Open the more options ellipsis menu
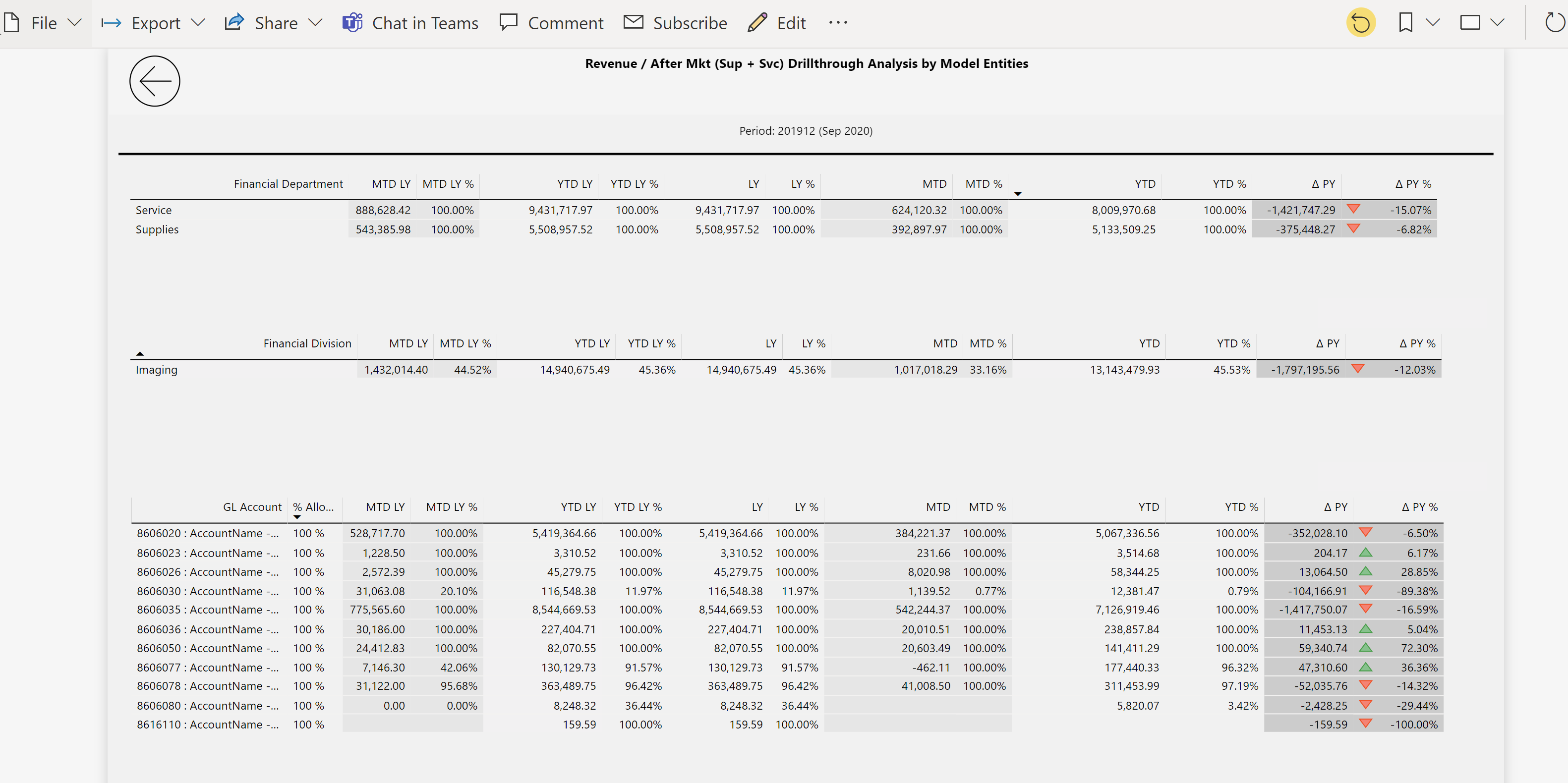 [x=838, y=23]
